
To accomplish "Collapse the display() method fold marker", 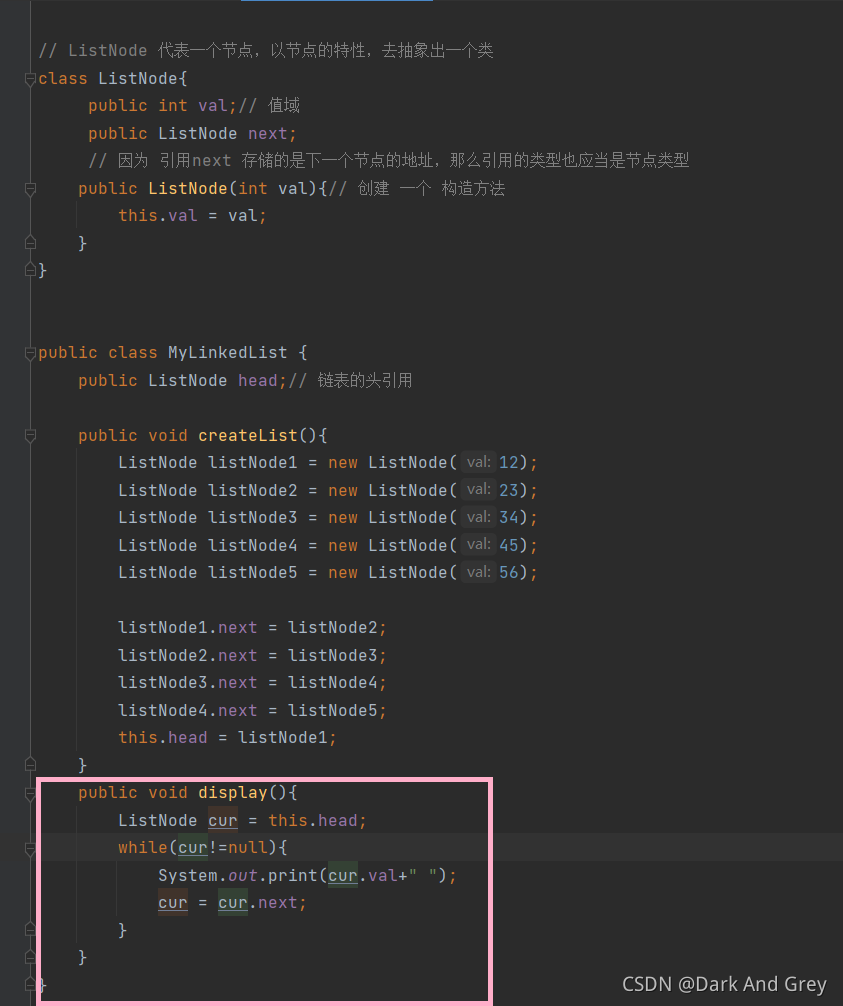I will tap(30, 794).
